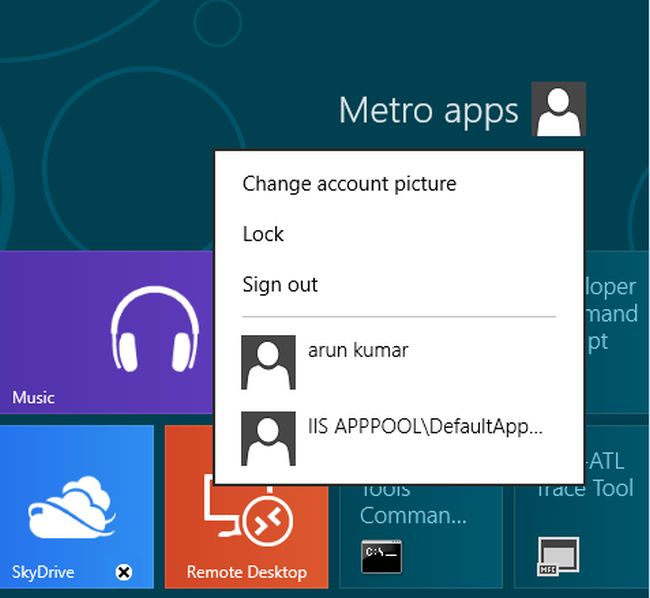Switch to the arun kumar account
The width and height of the screenshot is (650, 598).
pos(399,362)
